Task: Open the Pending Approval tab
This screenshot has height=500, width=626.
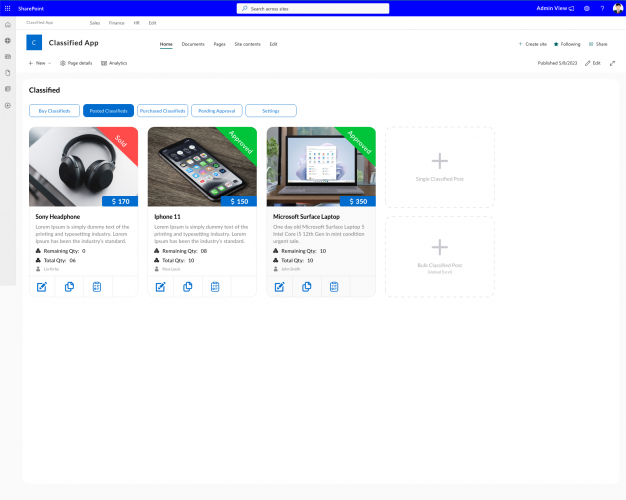Action: [x=217, y=111]
